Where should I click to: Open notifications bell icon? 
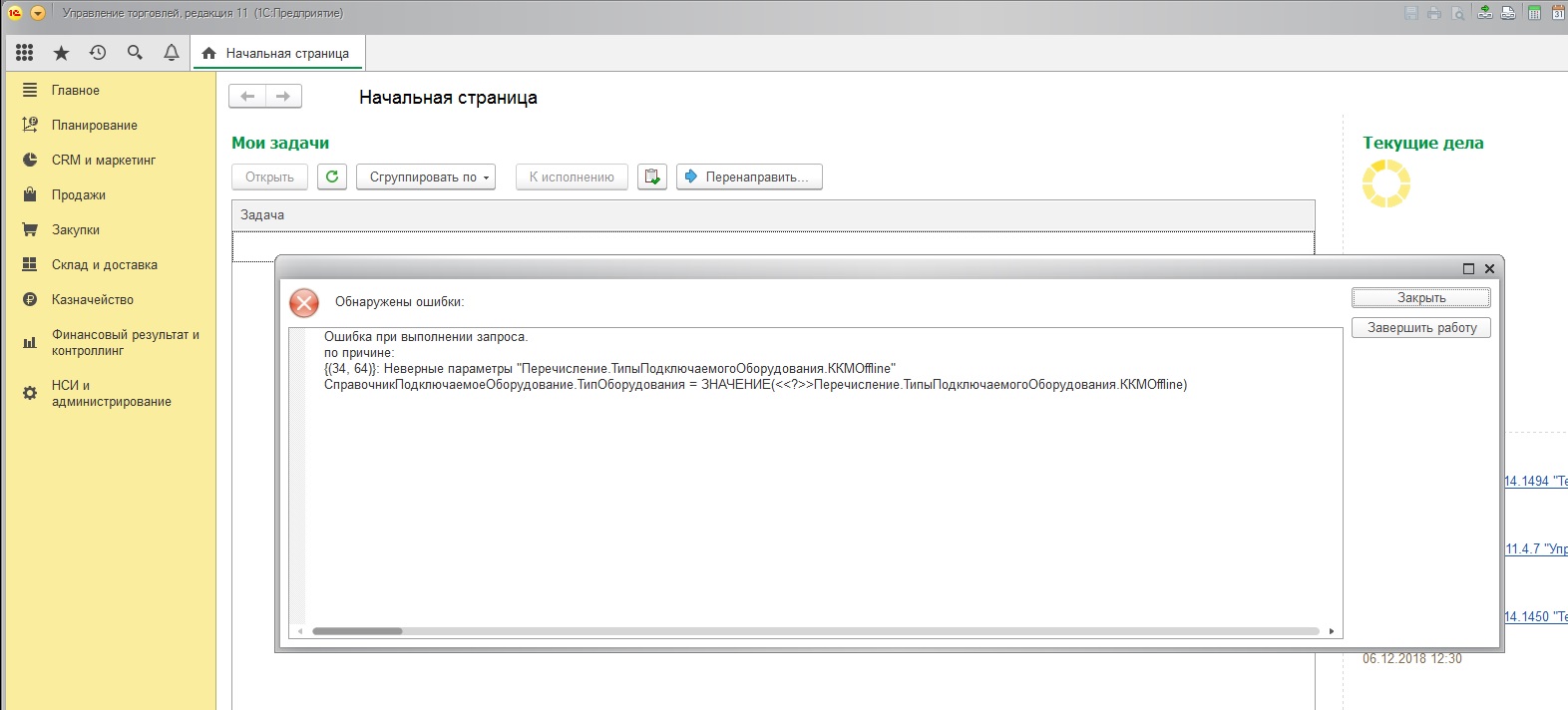click(x=172, y=53)
